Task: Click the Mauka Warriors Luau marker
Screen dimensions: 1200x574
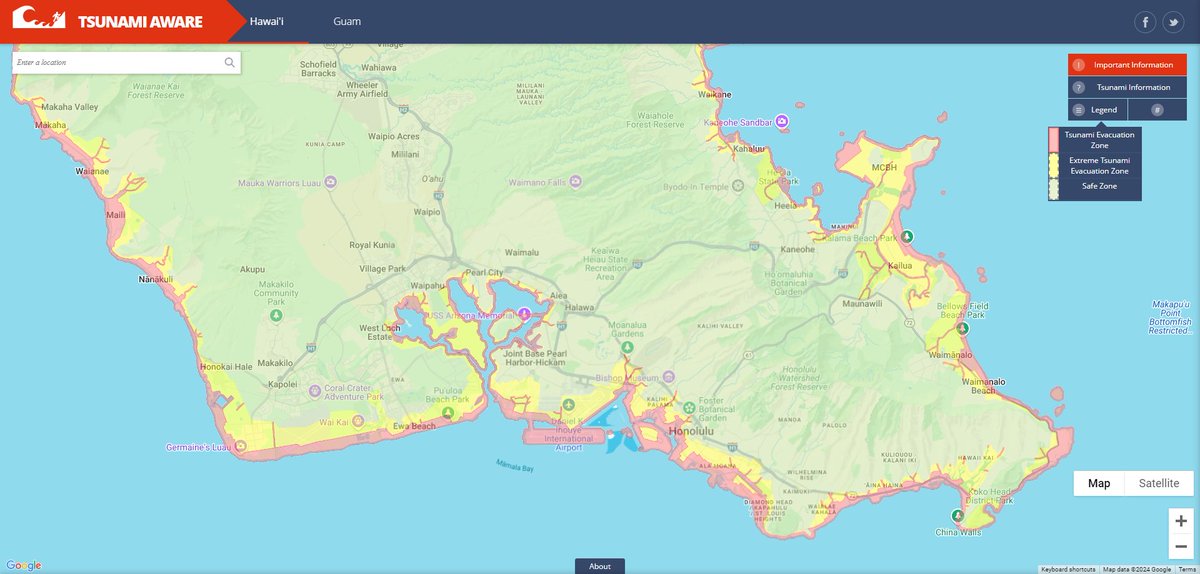Action: 331,182
